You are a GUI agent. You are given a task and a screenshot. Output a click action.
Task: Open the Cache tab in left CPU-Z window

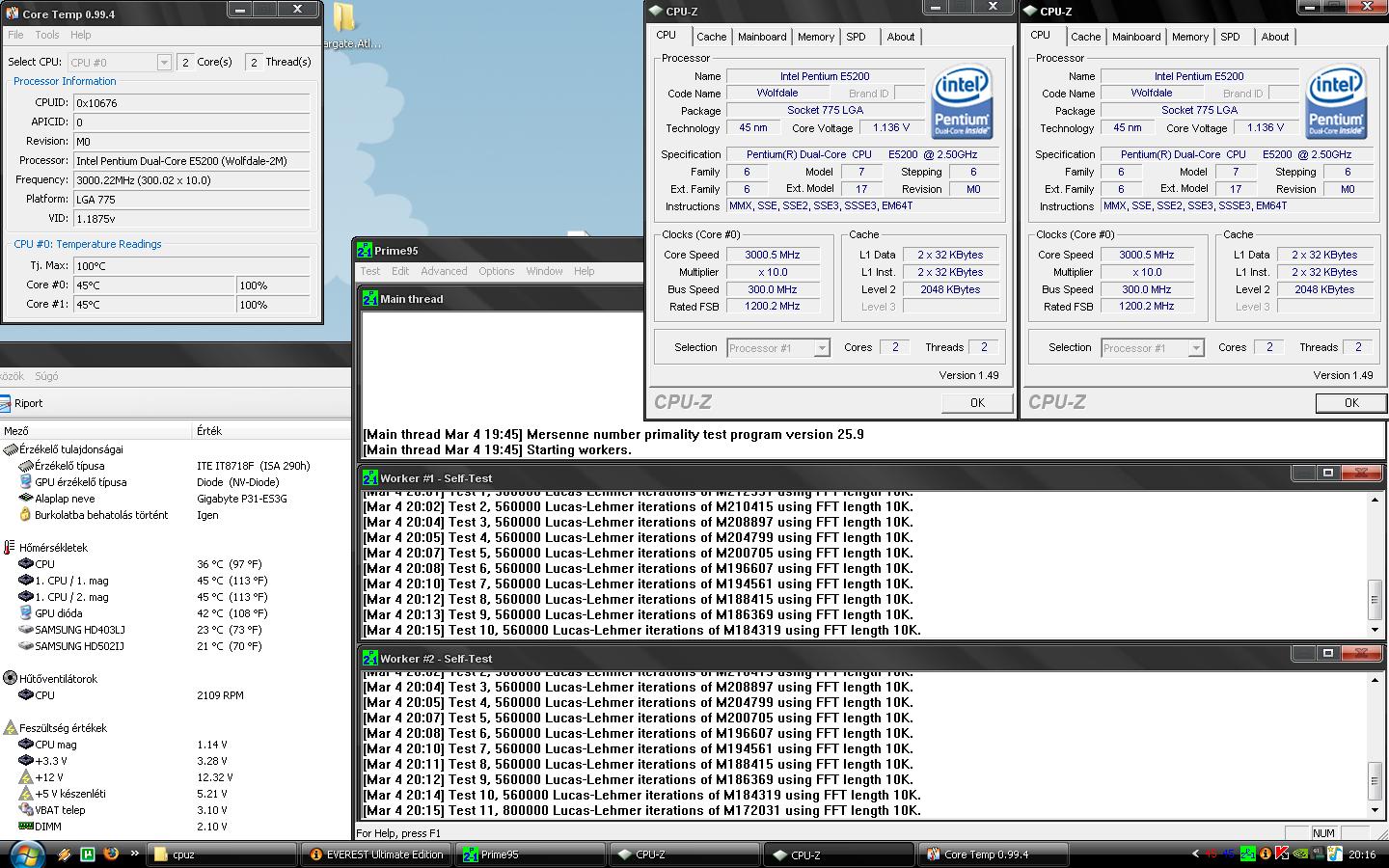[712, 37]
